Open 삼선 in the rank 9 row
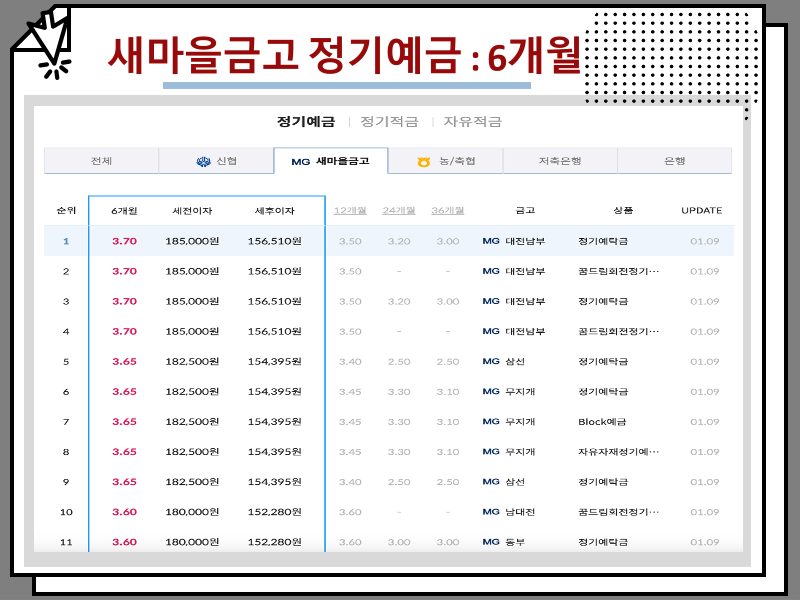Screen dimensions: 800x600 [515, 482]
